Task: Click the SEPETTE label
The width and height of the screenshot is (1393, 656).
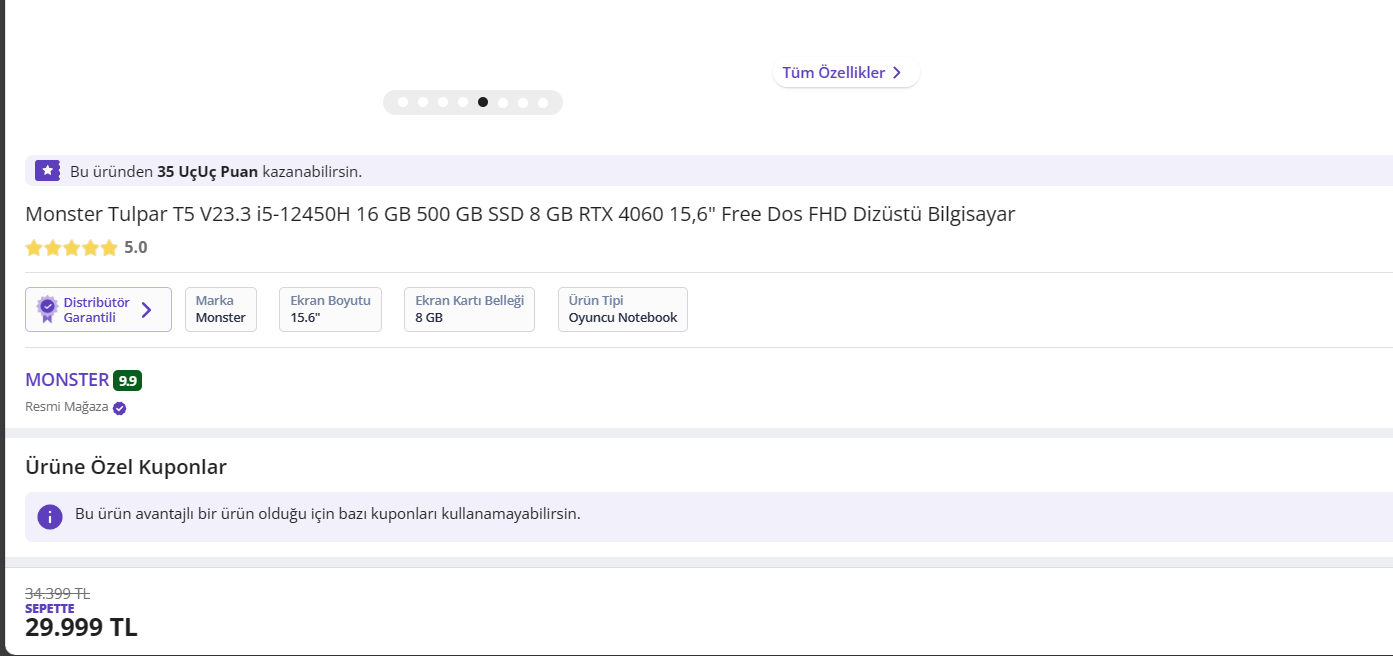Action: click(50, 609)
